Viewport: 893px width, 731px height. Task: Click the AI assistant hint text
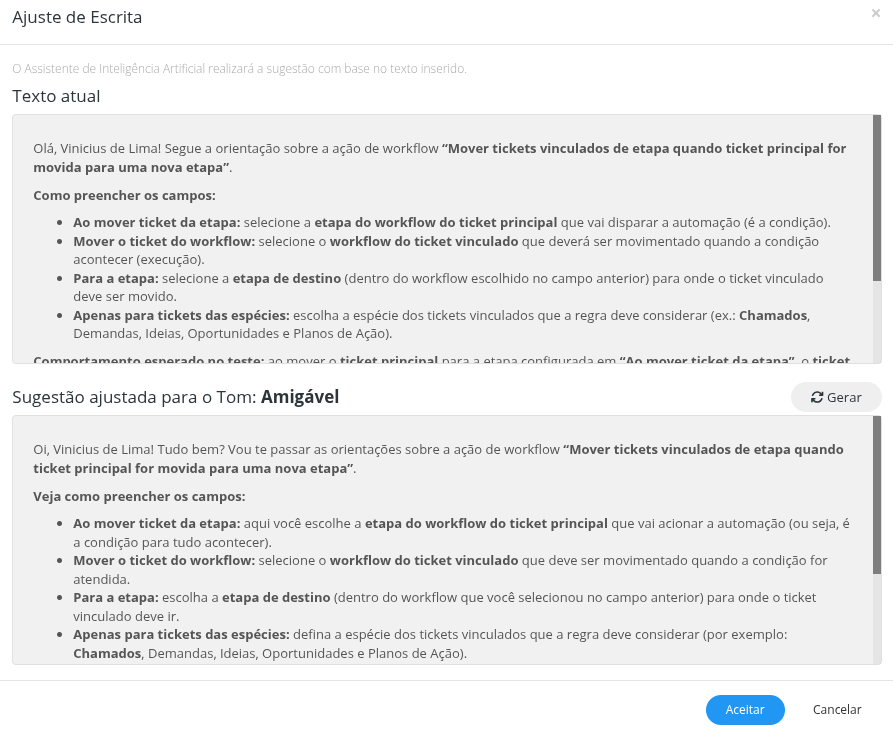pos(239,68)
